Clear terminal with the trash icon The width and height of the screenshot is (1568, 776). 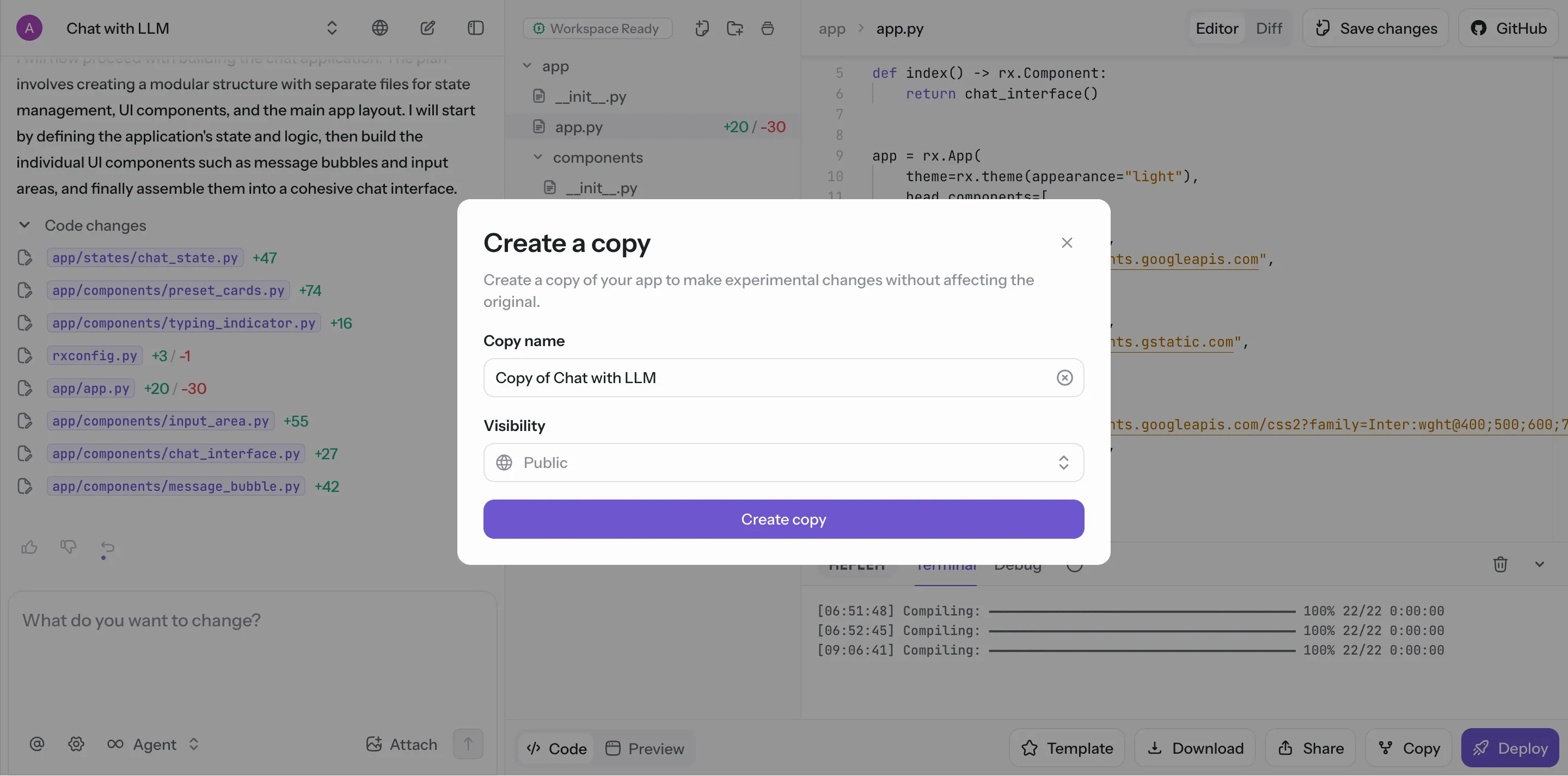1500,564
